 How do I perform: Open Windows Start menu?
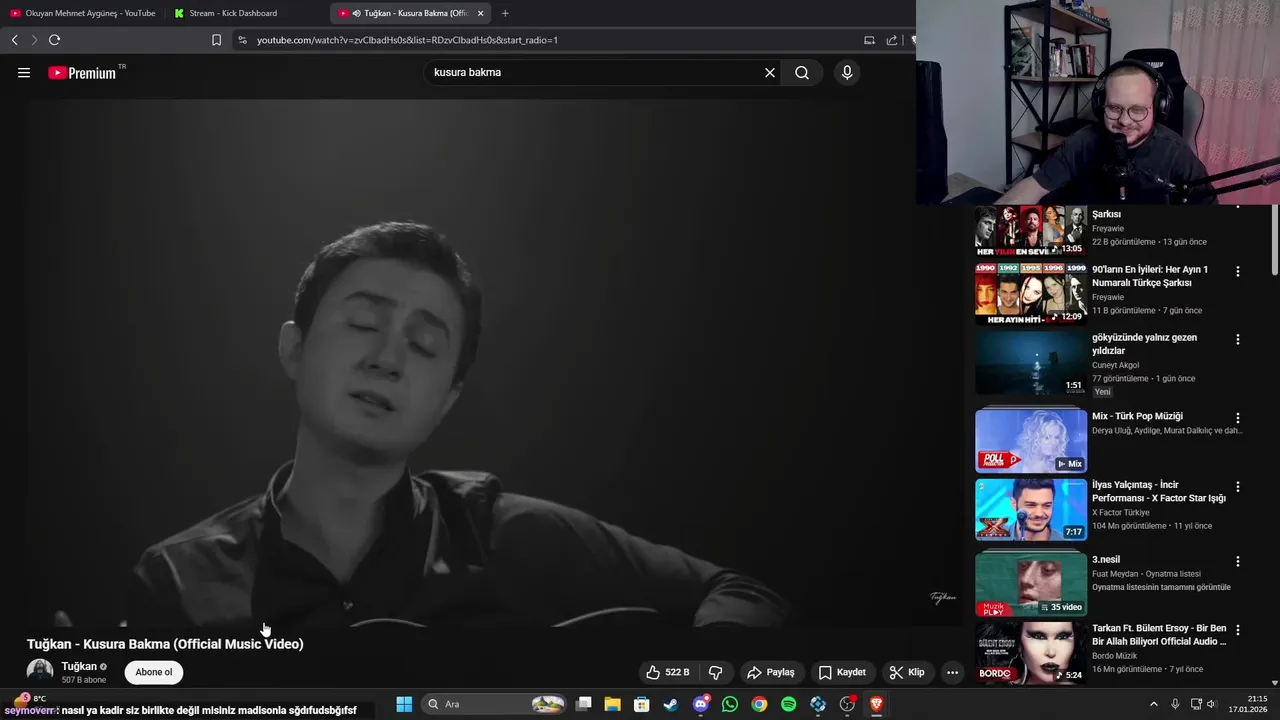pos(404,704)
